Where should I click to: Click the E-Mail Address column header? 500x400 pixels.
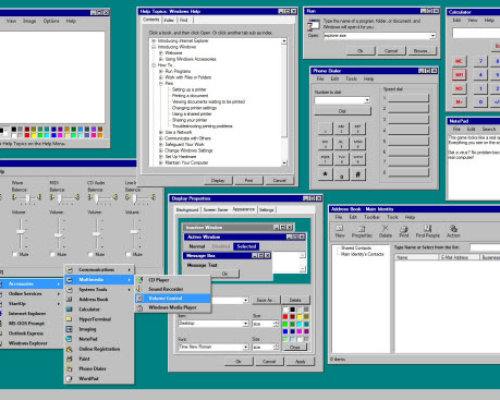[x=459, y=257]
